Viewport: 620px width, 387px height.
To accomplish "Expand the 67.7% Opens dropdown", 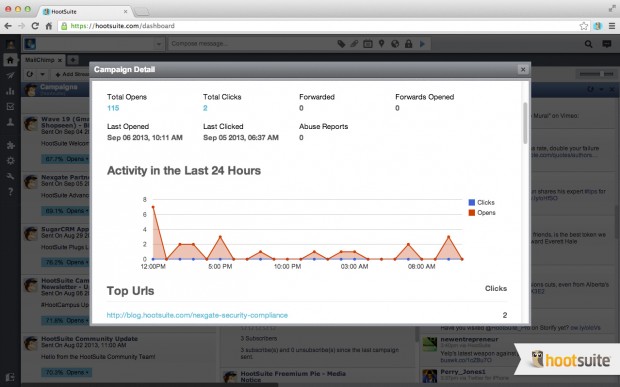I will point(66,159).
